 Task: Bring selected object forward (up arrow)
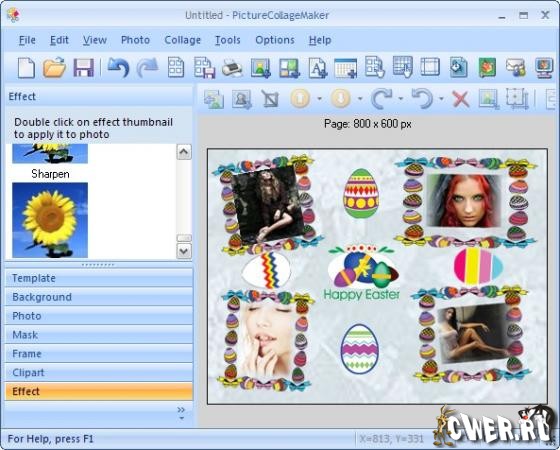coord(300,98)
